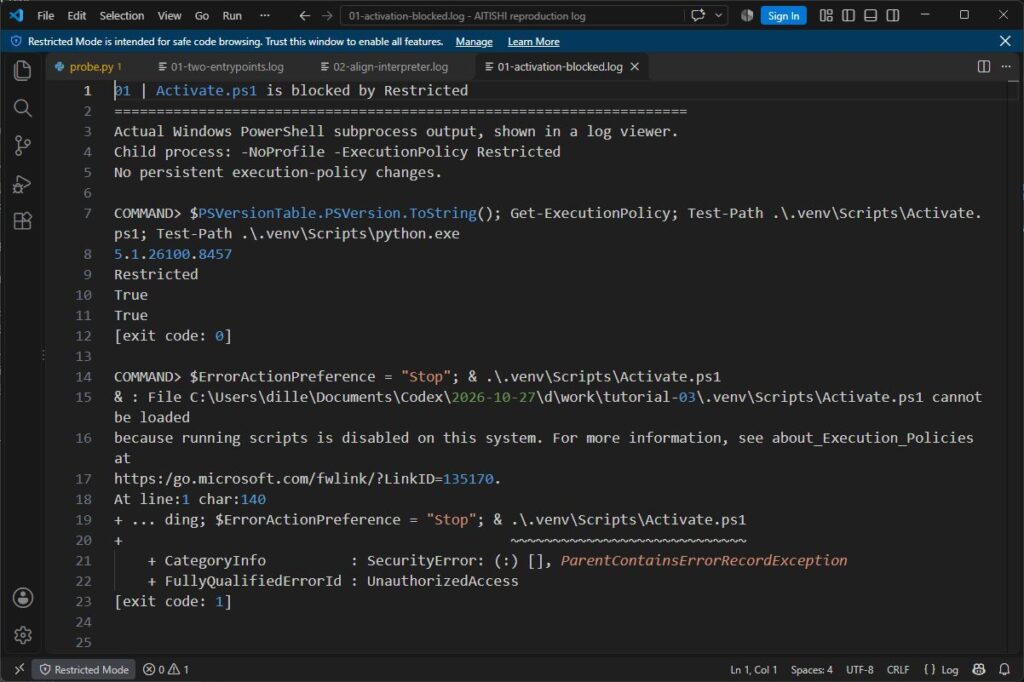Click "UnauthorizedAccess" on line 22
Viewport: 1024px width, 682px height.
[443, 581]
